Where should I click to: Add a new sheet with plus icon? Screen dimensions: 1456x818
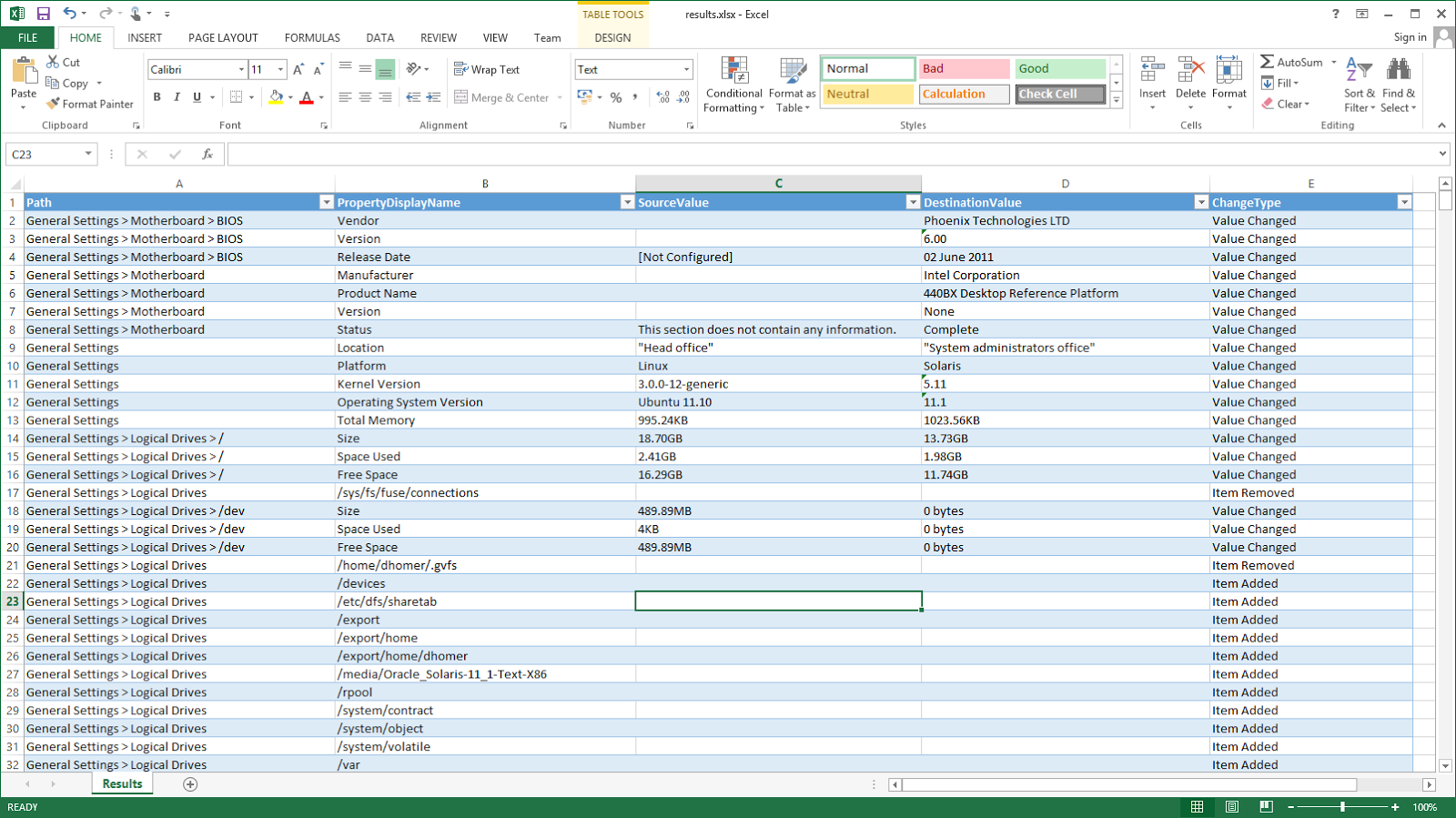coord(190,784)
